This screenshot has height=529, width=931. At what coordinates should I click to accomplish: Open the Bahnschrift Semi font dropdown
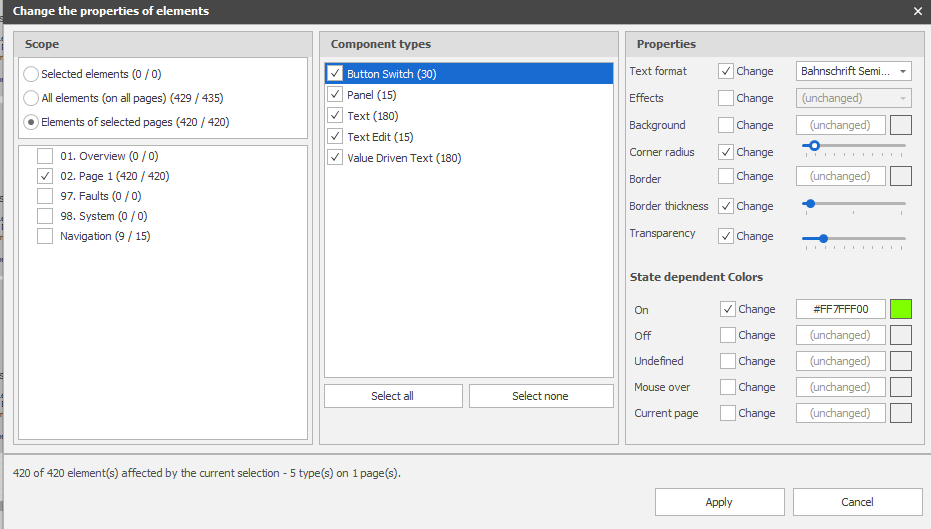pos(854,71)
